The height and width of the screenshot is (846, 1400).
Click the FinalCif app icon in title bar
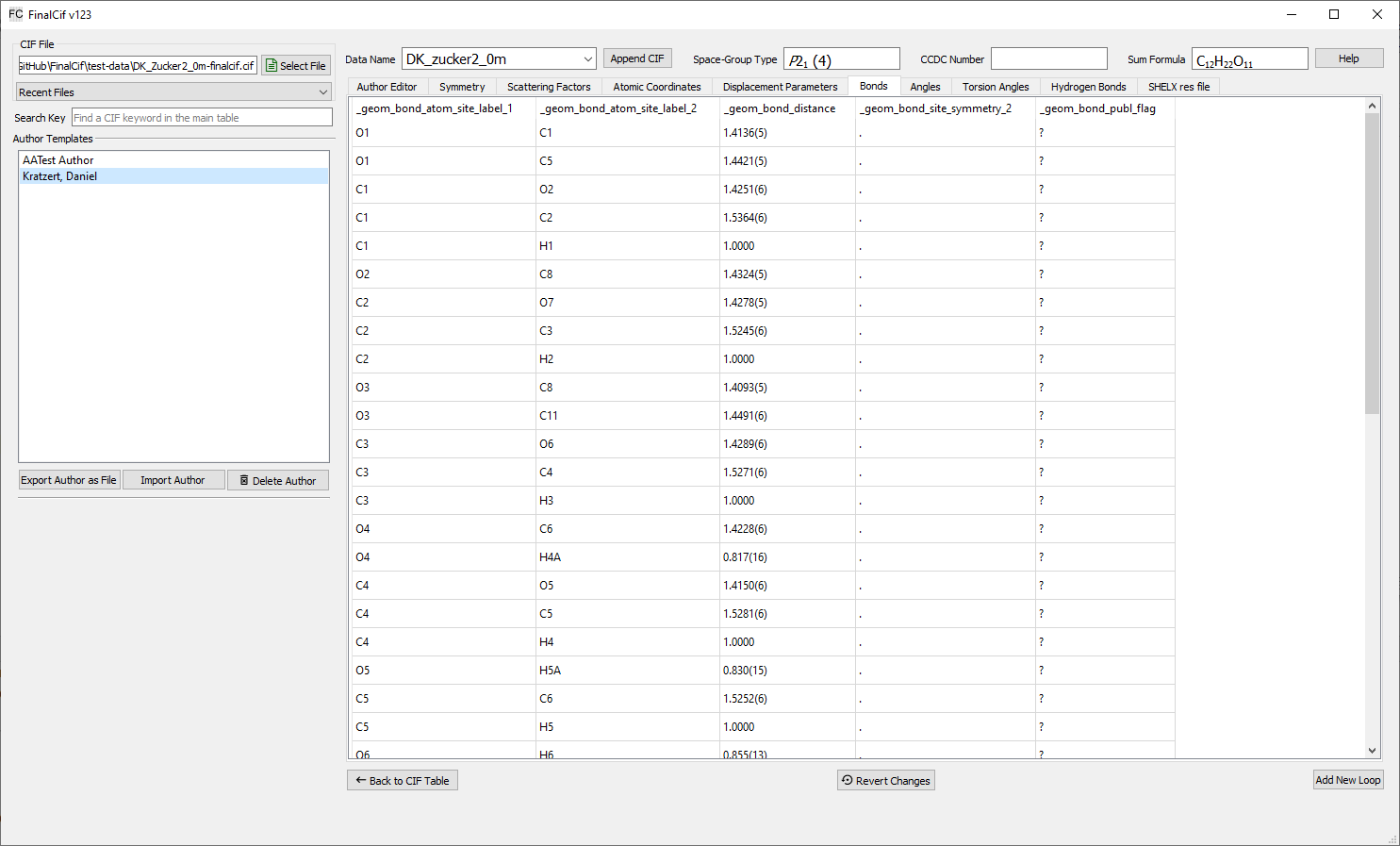[15, 14]
